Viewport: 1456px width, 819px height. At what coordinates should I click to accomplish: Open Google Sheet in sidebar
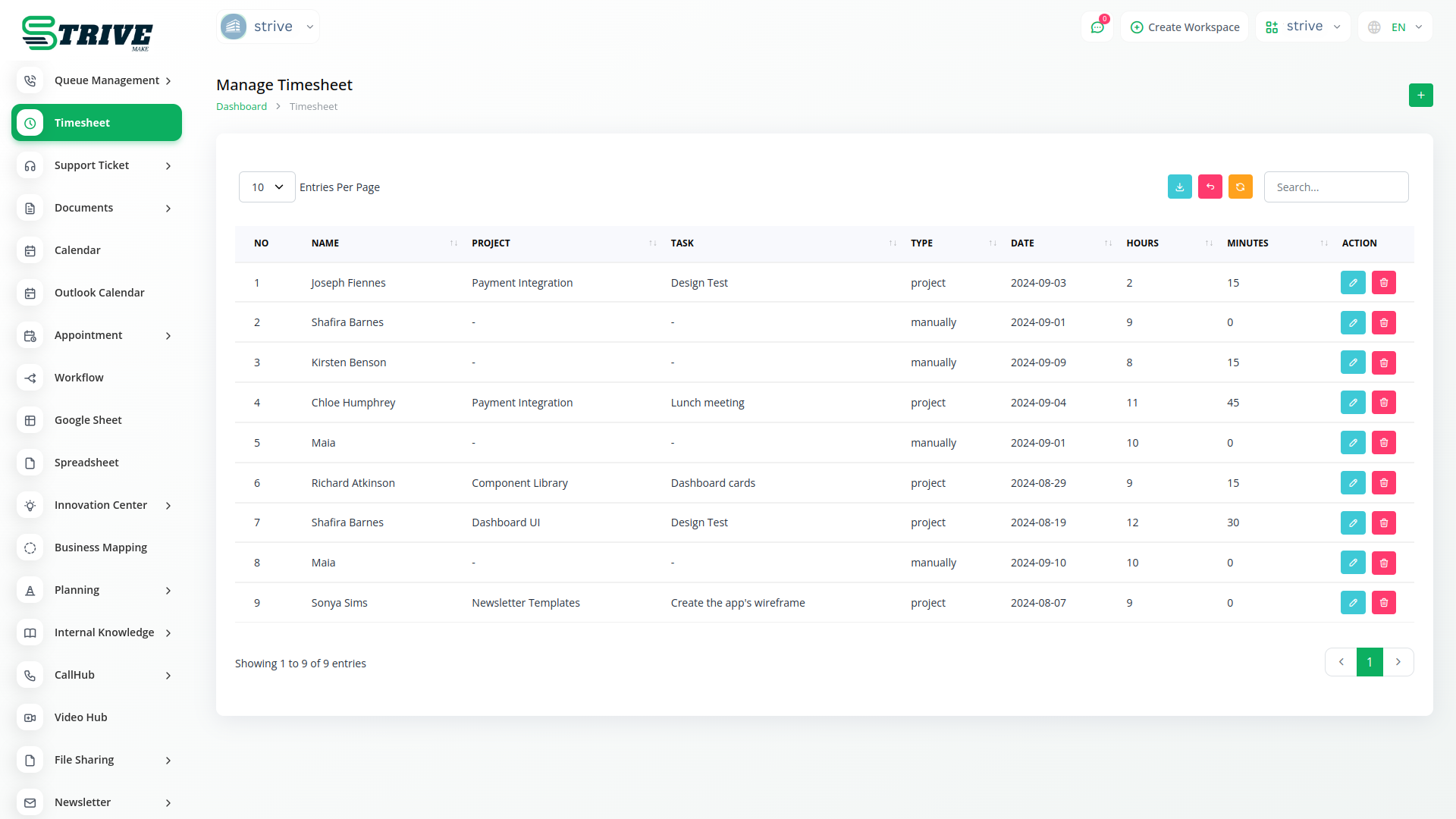pyautogui.click(x=88, y=420)
